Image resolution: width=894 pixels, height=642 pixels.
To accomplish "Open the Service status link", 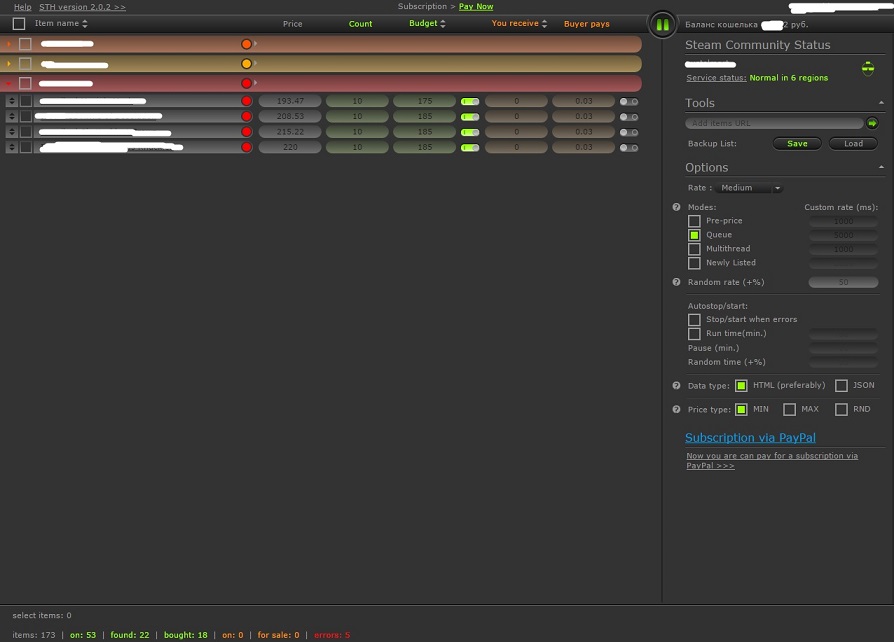I will [x=716, y=78].
